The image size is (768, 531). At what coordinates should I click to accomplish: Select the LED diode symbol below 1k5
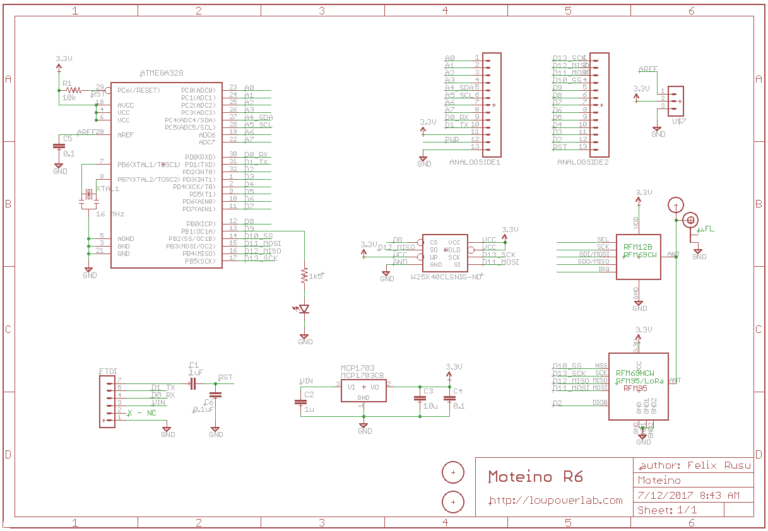point(304,309)
